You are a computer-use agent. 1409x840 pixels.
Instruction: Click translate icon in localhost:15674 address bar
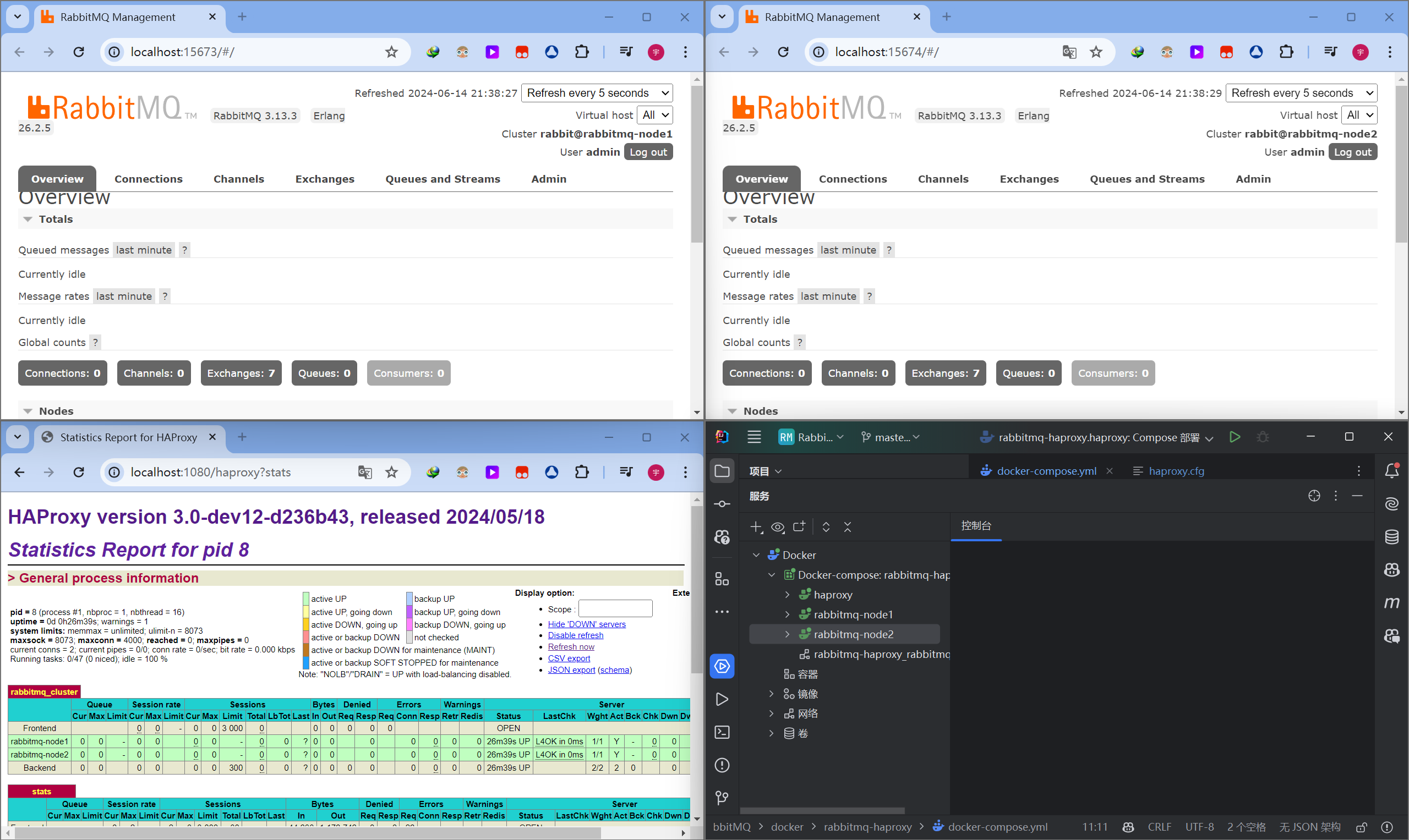(1069, 52)
